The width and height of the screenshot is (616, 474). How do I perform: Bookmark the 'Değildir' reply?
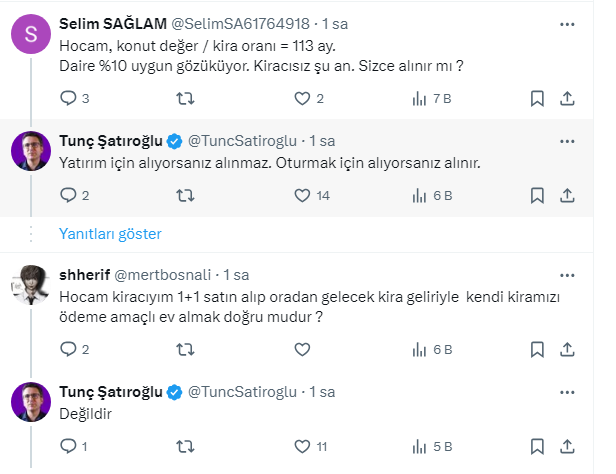coord(537,446)
